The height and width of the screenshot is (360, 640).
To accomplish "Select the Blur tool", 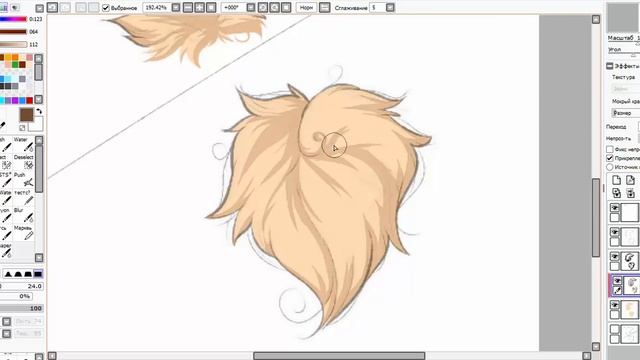I will 23,215.
